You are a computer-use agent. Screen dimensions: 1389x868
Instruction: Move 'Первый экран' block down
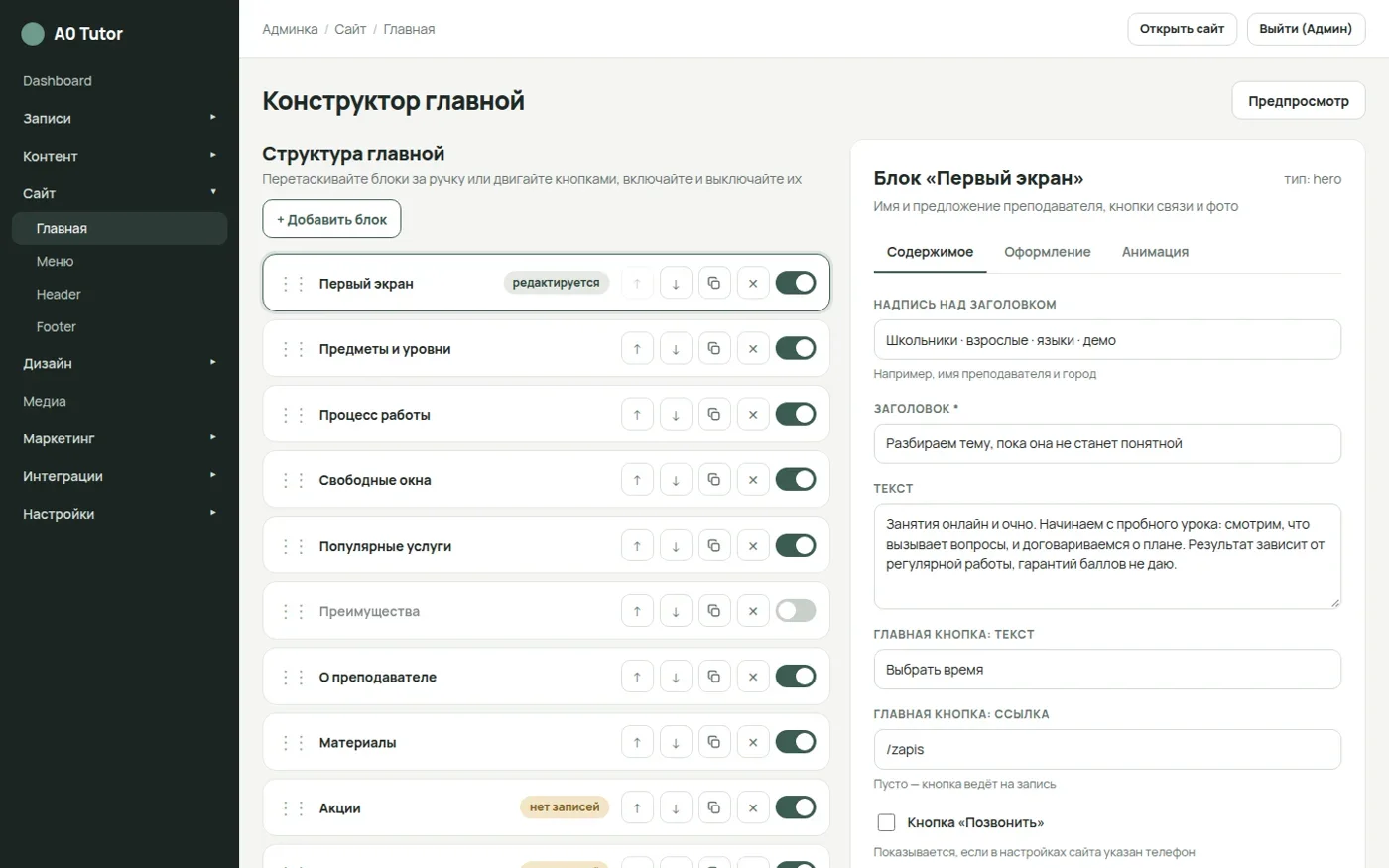676,284
